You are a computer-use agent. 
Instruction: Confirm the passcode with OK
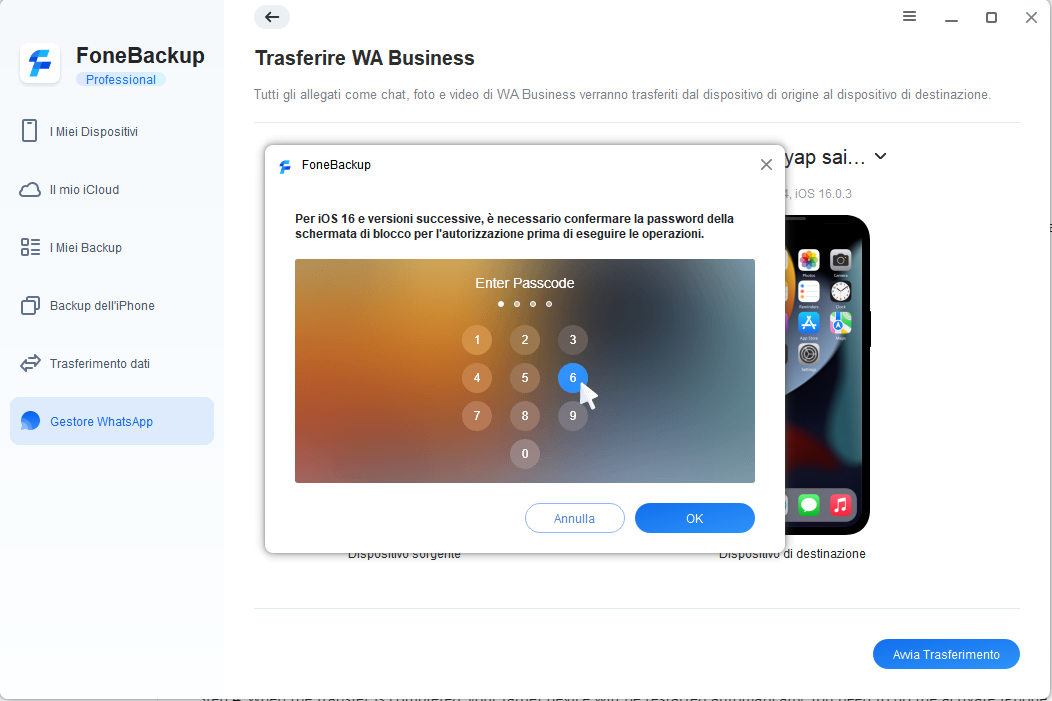(694, 518)
